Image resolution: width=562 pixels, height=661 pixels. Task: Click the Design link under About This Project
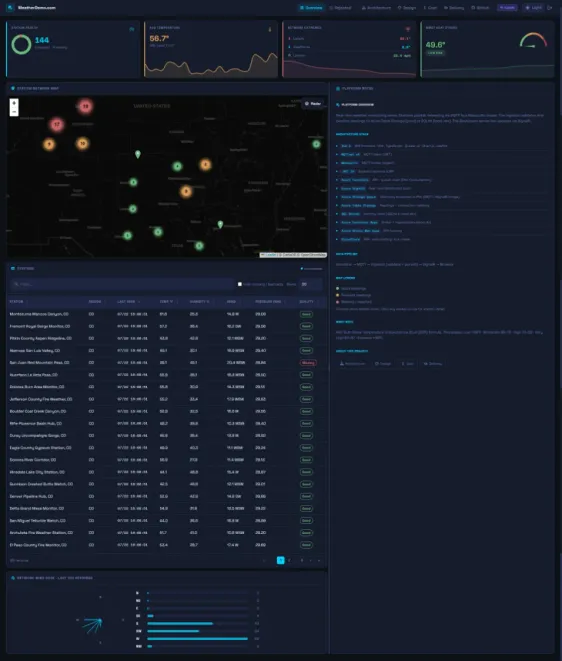click(383, 363)
